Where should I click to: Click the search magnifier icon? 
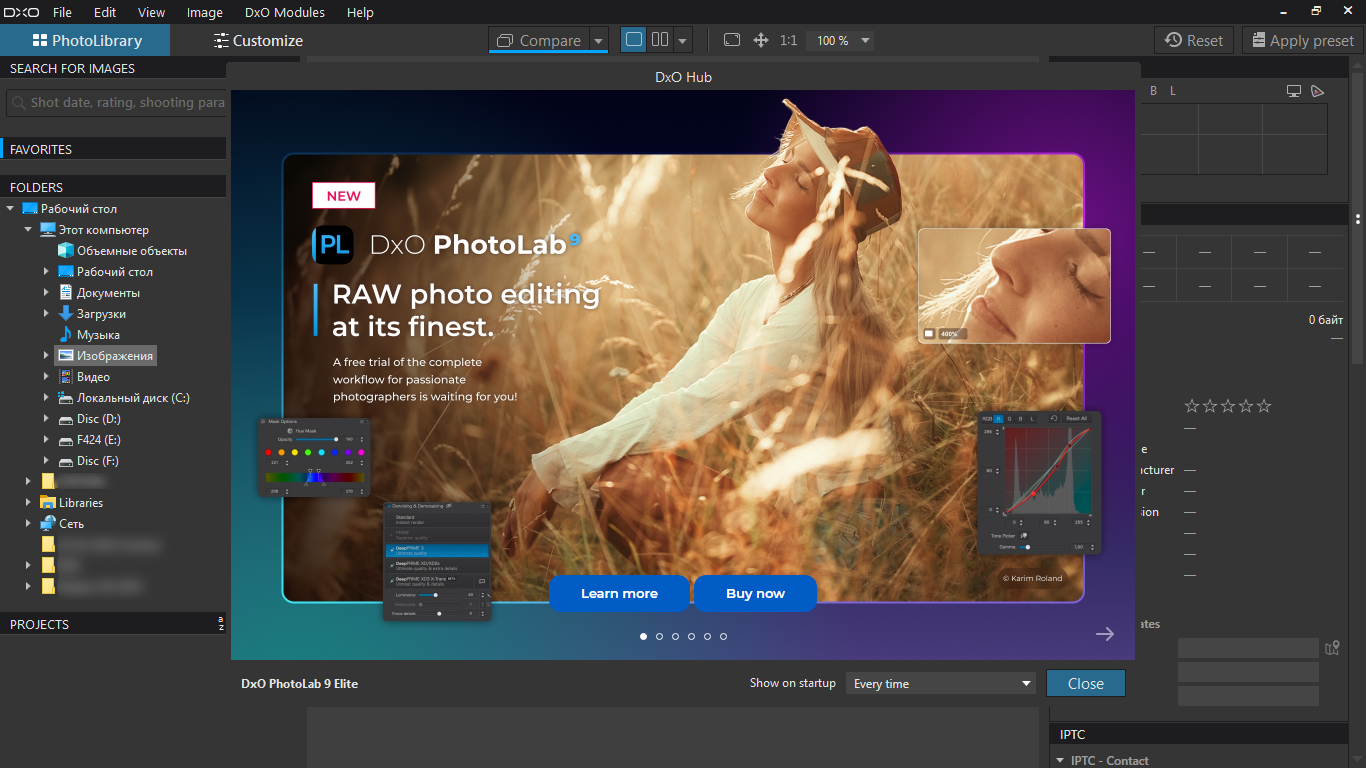(19, 102)
